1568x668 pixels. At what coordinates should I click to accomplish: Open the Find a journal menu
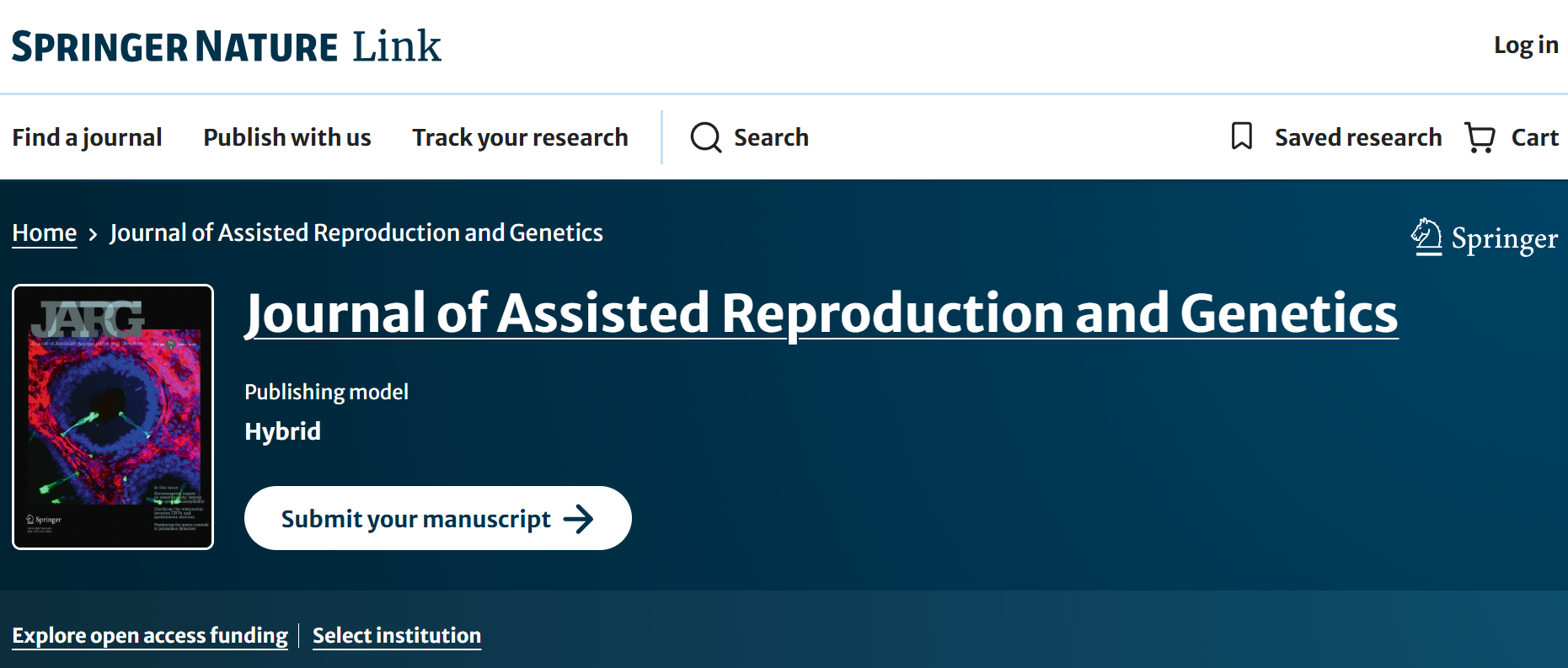[x=87, y=137]
